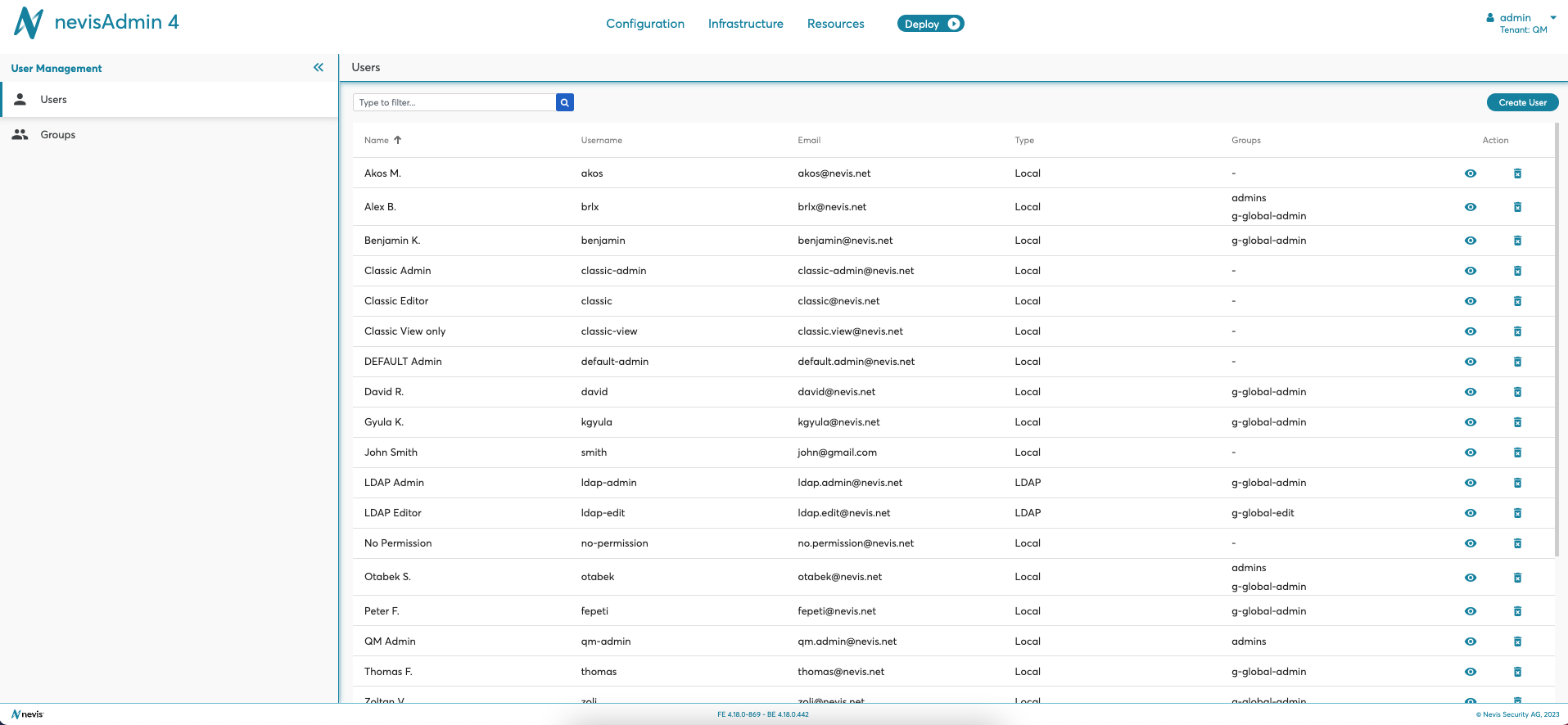Sort users by Name column arrow
Screen dimensions: 1568x725
pyautogui.click(x=398, y=140)
